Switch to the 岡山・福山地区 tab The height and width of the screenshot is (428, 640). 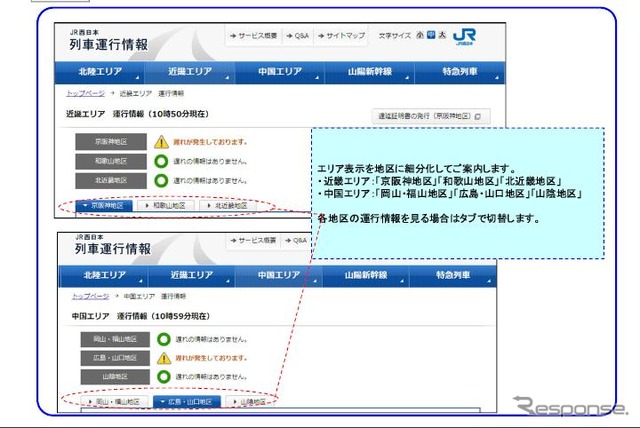tap(116, 402)
